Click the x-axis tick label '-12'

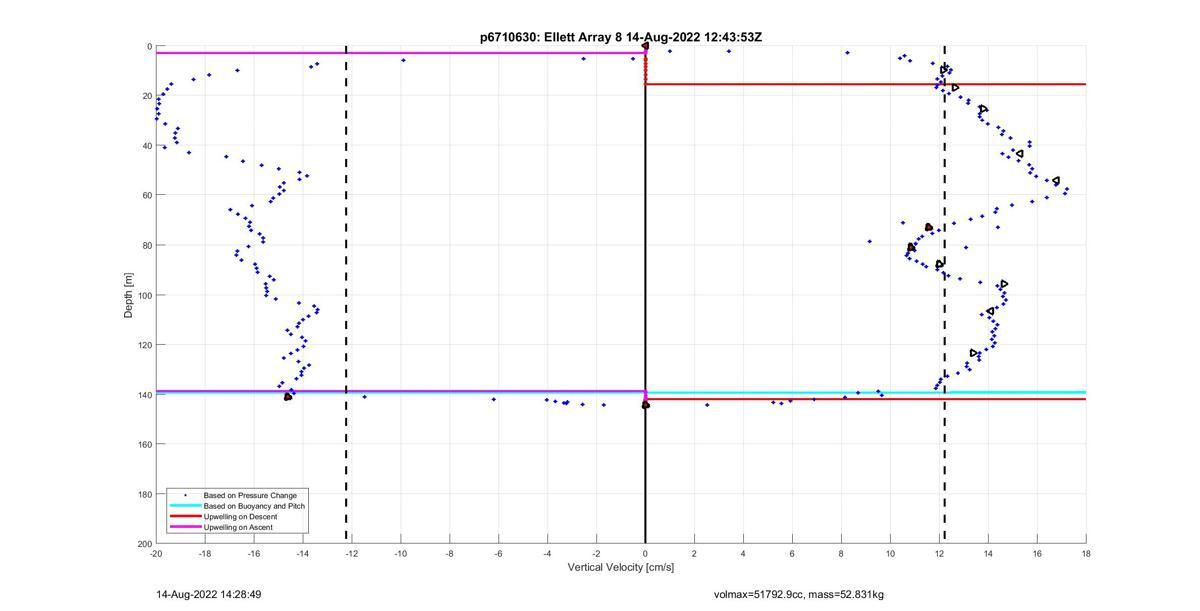coord(352,553)
